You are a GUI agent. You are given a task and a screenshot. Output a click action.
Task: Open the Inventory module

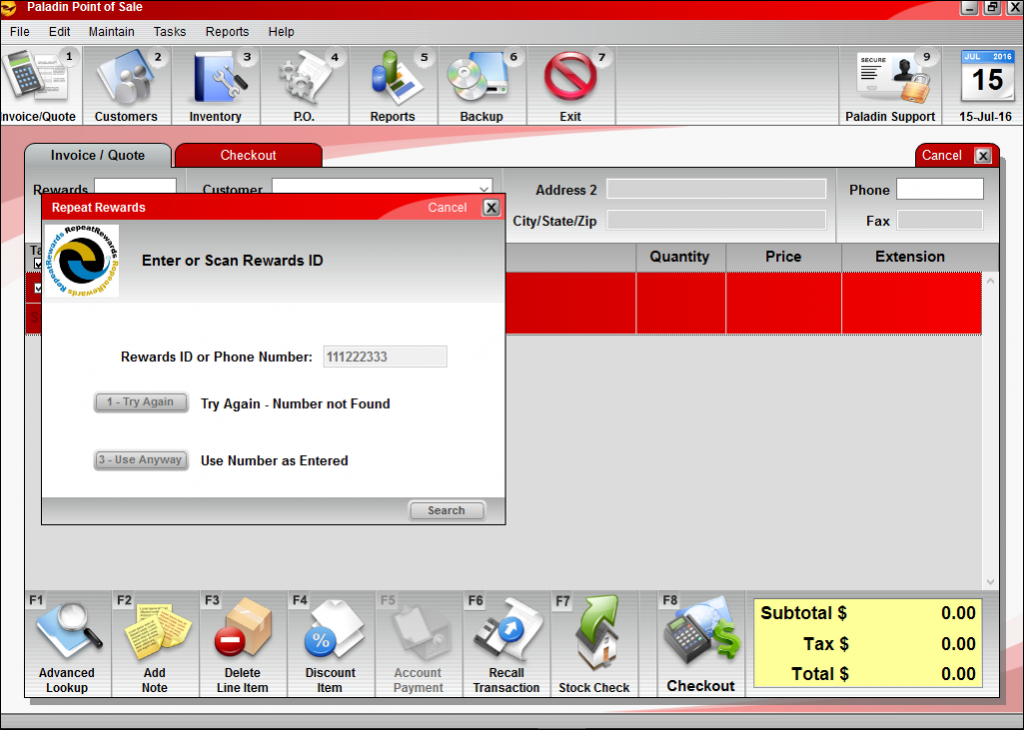point(216,85)
